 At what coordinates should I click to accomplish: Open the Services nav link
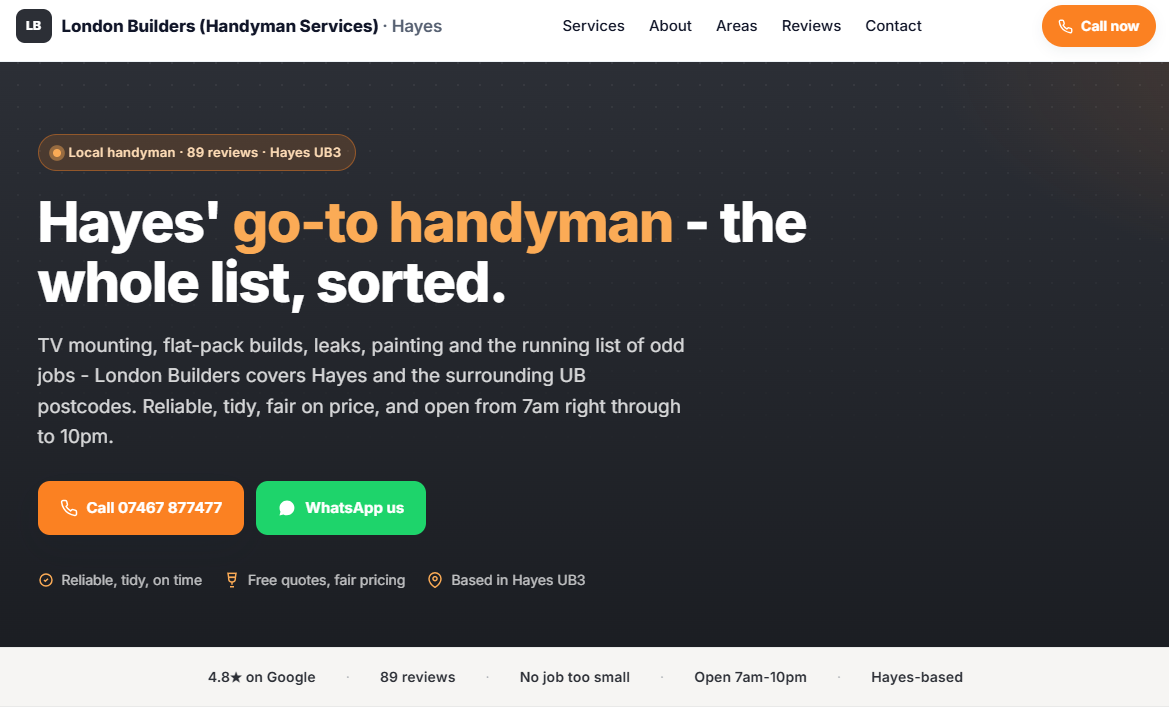click(593, 26)
